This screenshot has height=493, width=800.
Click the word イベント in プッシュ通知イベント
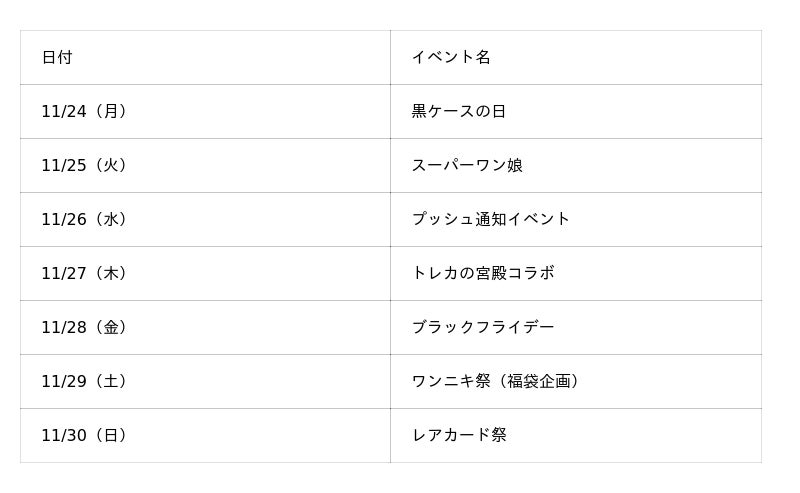click(x=539, y=220)
